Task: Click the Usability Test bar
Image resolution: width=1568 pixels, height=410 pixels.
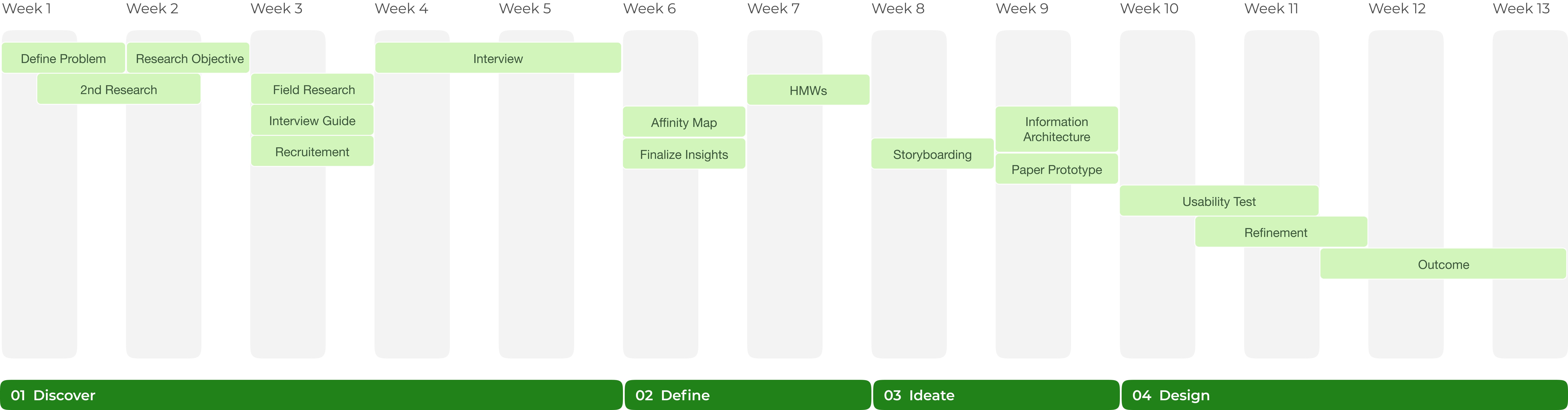Action: pos(1219,201)
